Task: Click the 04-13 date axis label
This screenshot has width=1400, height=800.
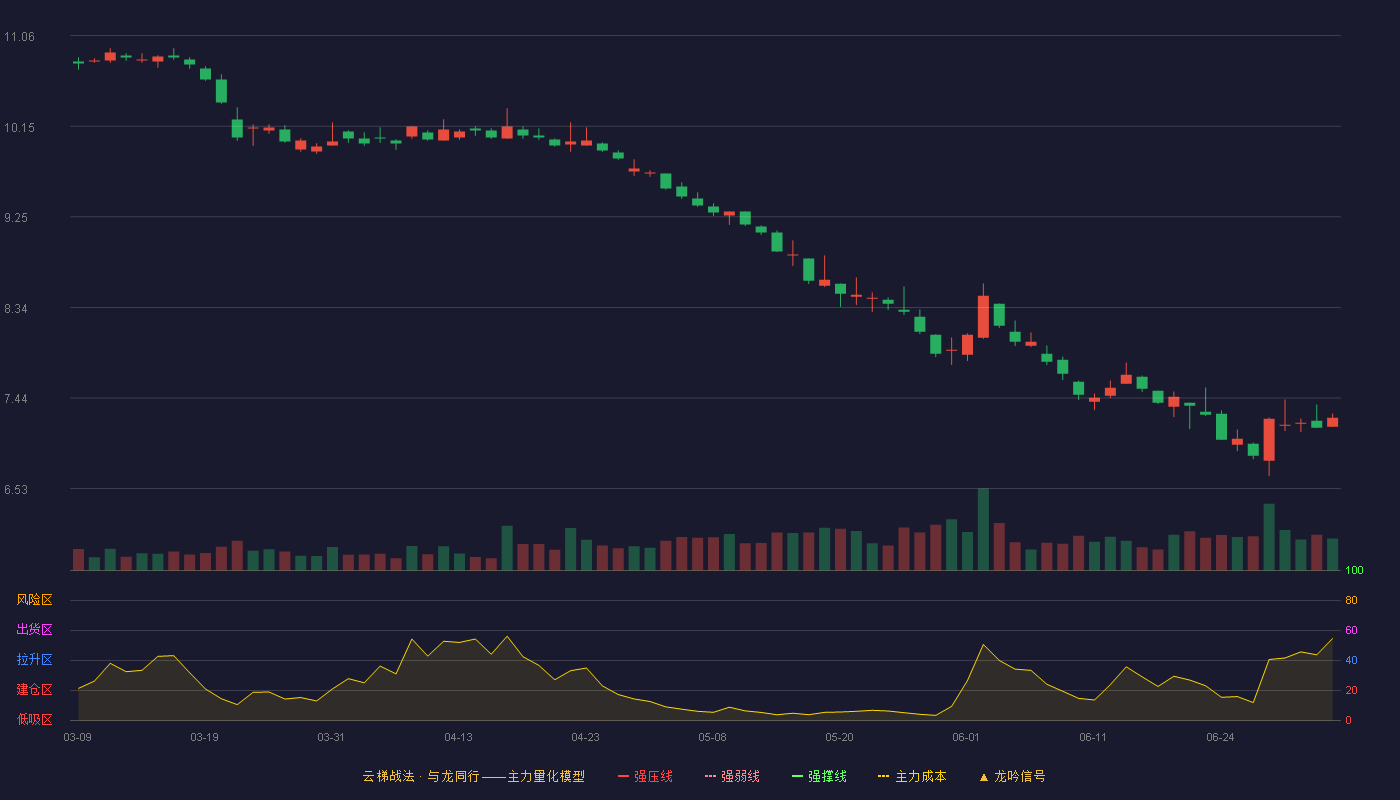Action: click(x=458, y=737)
